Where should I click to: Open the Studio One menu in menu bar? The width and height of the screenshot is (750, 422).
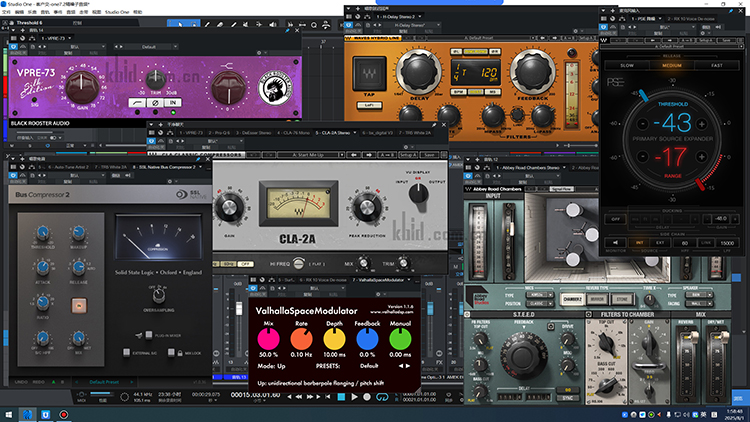click(x=117, y=11)
